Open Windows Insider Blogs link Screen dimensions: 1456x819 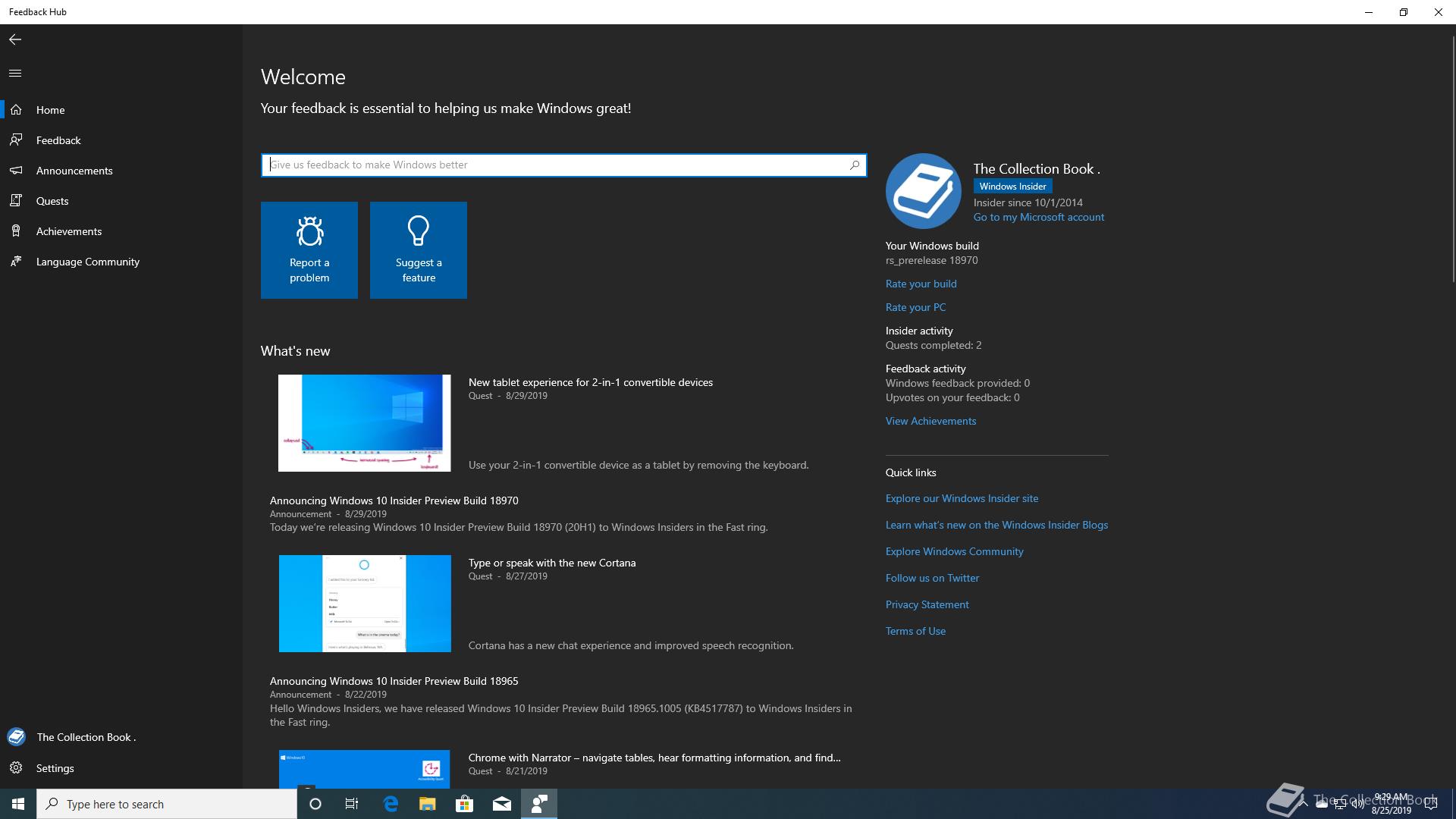pyautogui.click(x=997, y=525)
